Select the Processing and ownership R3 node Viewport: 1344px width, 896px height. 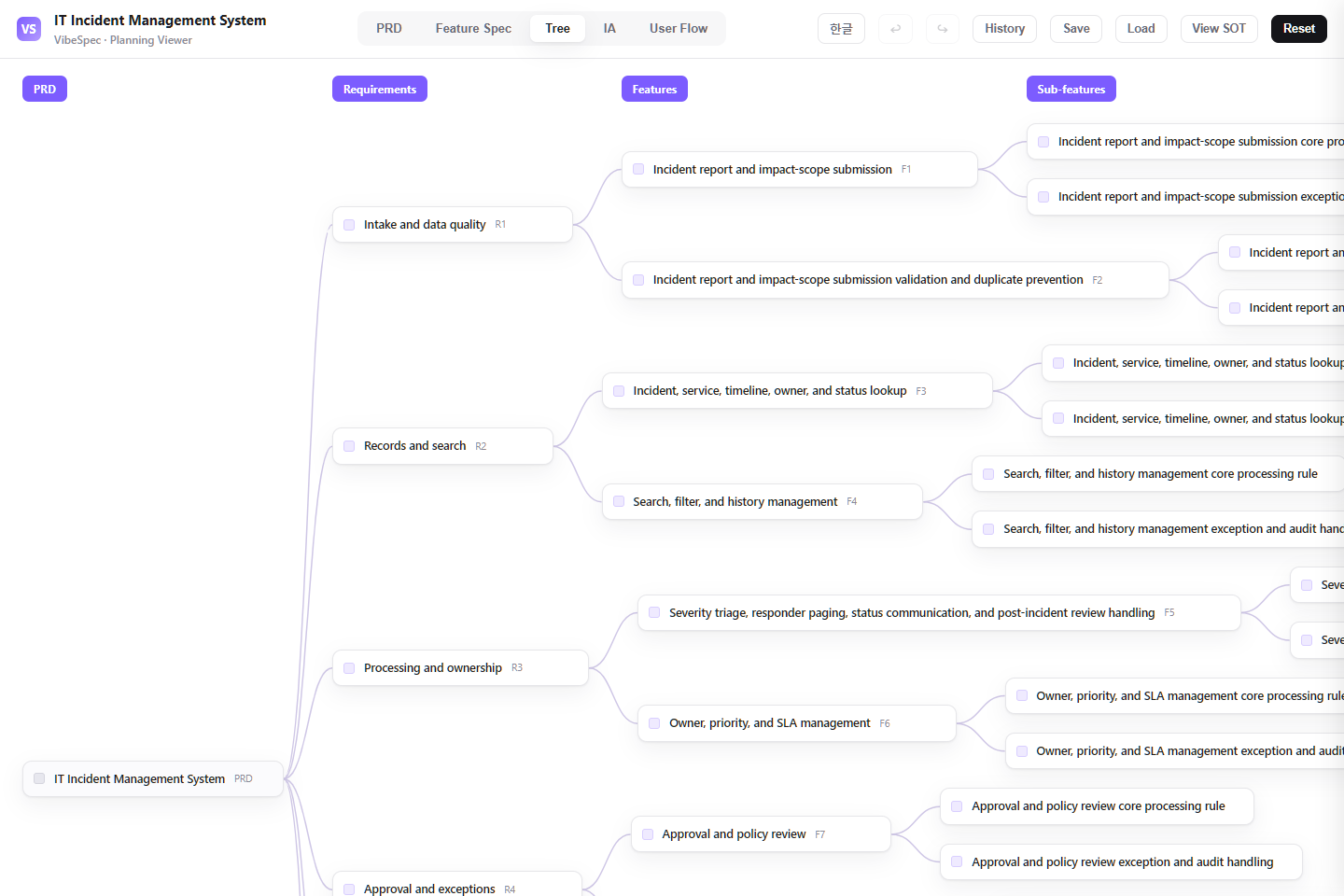pos(461,668)
